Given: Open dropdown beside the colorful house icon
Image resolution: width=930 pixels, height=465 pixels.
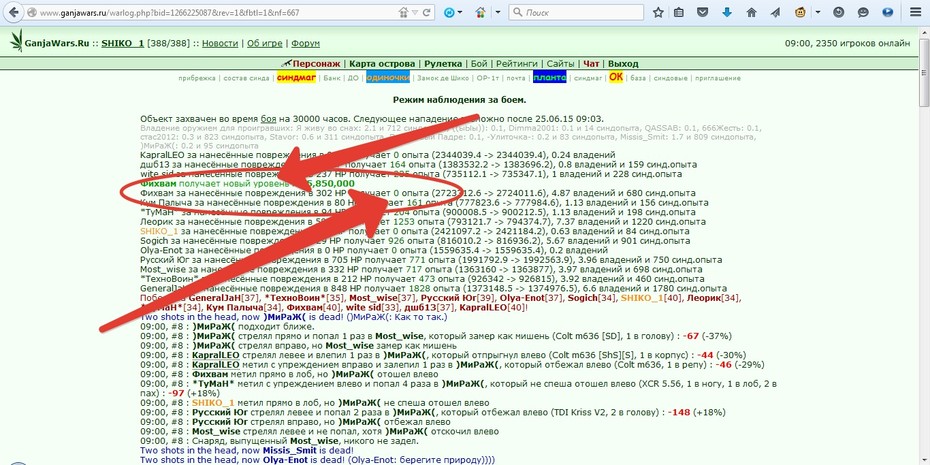Looking at the screenshot, I should [498, 12].
